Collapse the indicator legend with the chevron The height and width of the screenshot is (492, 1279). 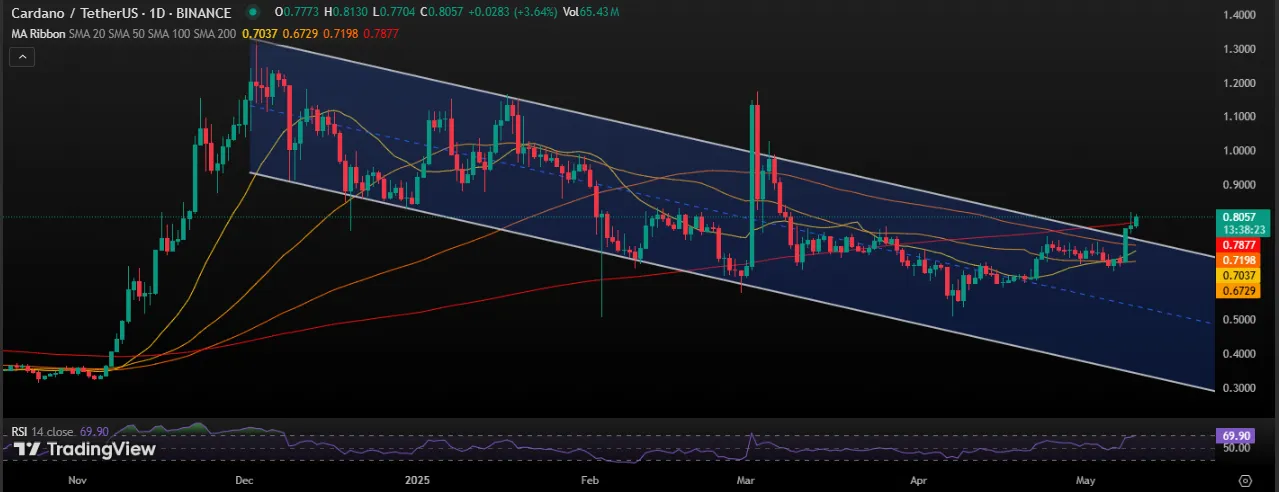click(22, 57)
